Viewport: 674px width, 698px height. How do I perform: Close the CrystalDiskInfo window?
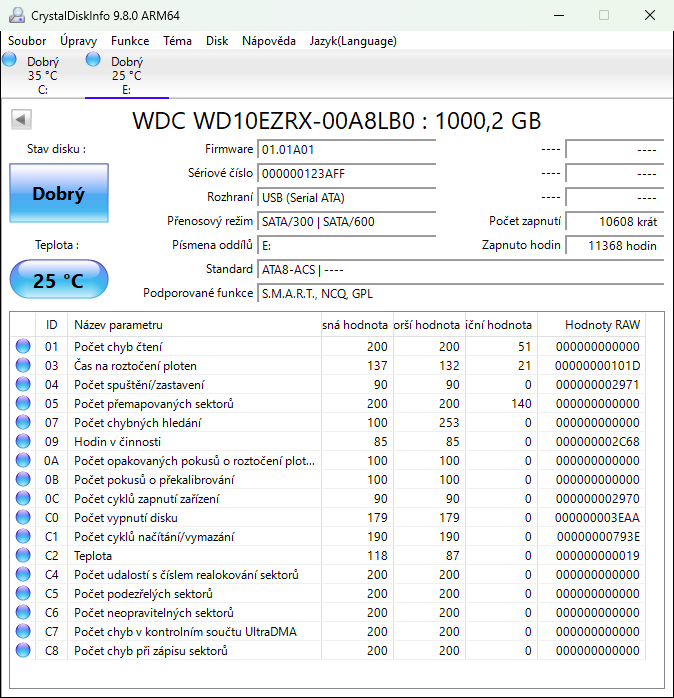pyautogui.click(x=650, y=15)
